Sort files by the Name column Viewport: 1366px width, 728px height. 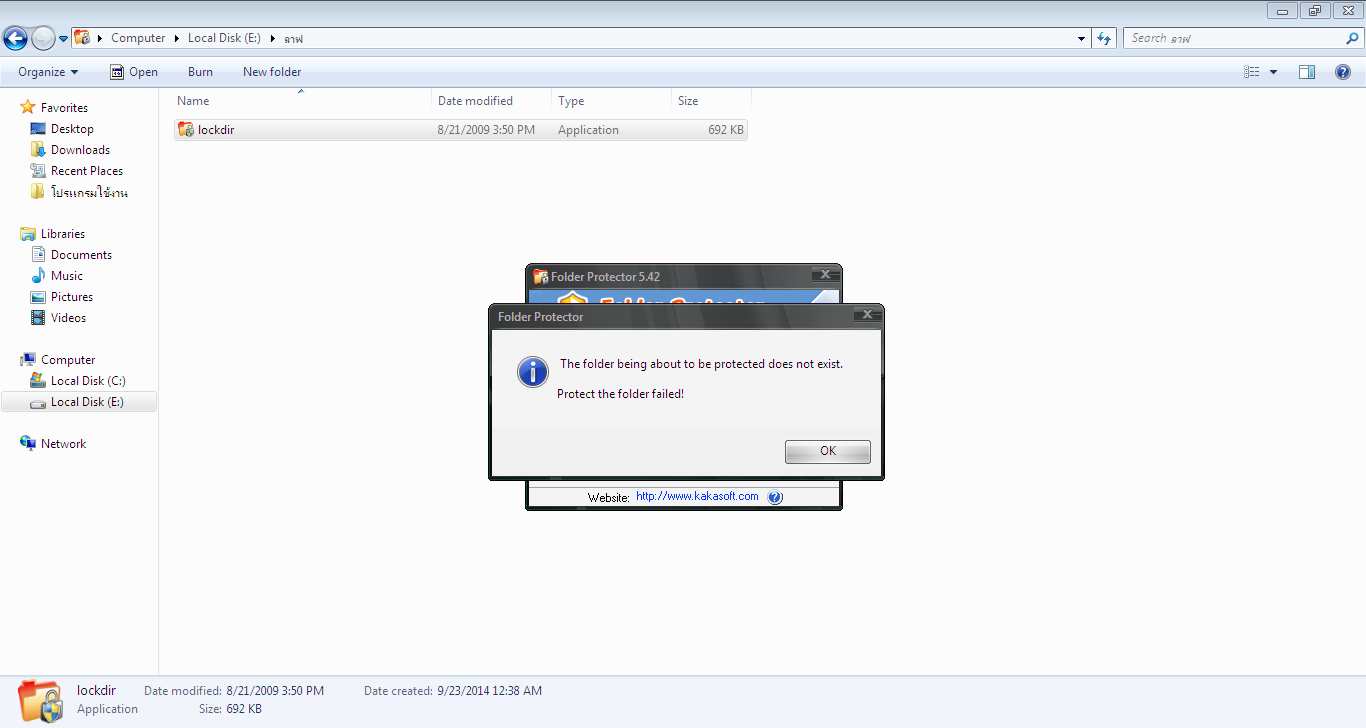pyautogui.click(x=303, y=101)
